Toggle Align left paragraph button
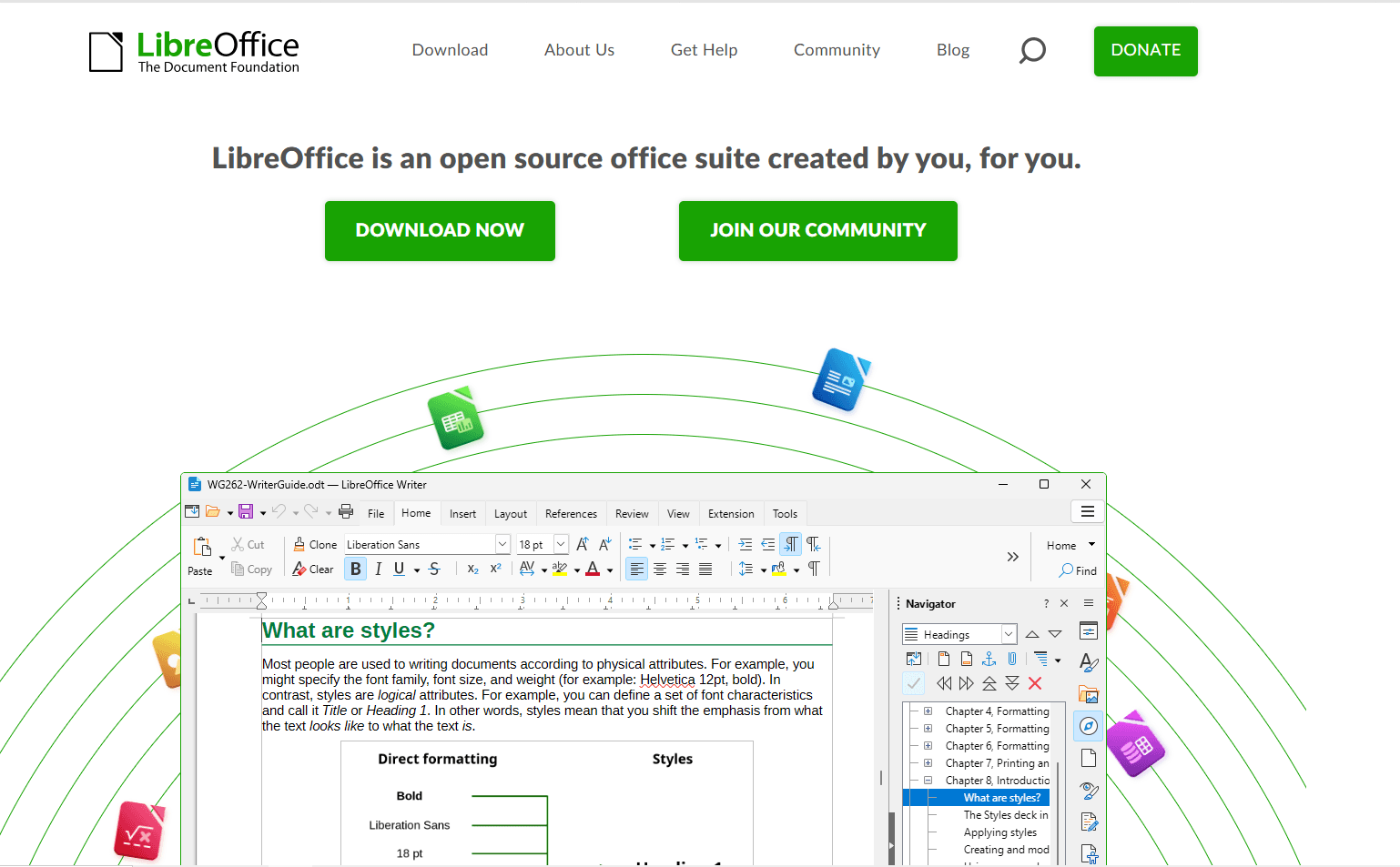This screenshot has height=867, width=1400. point(637,569)
